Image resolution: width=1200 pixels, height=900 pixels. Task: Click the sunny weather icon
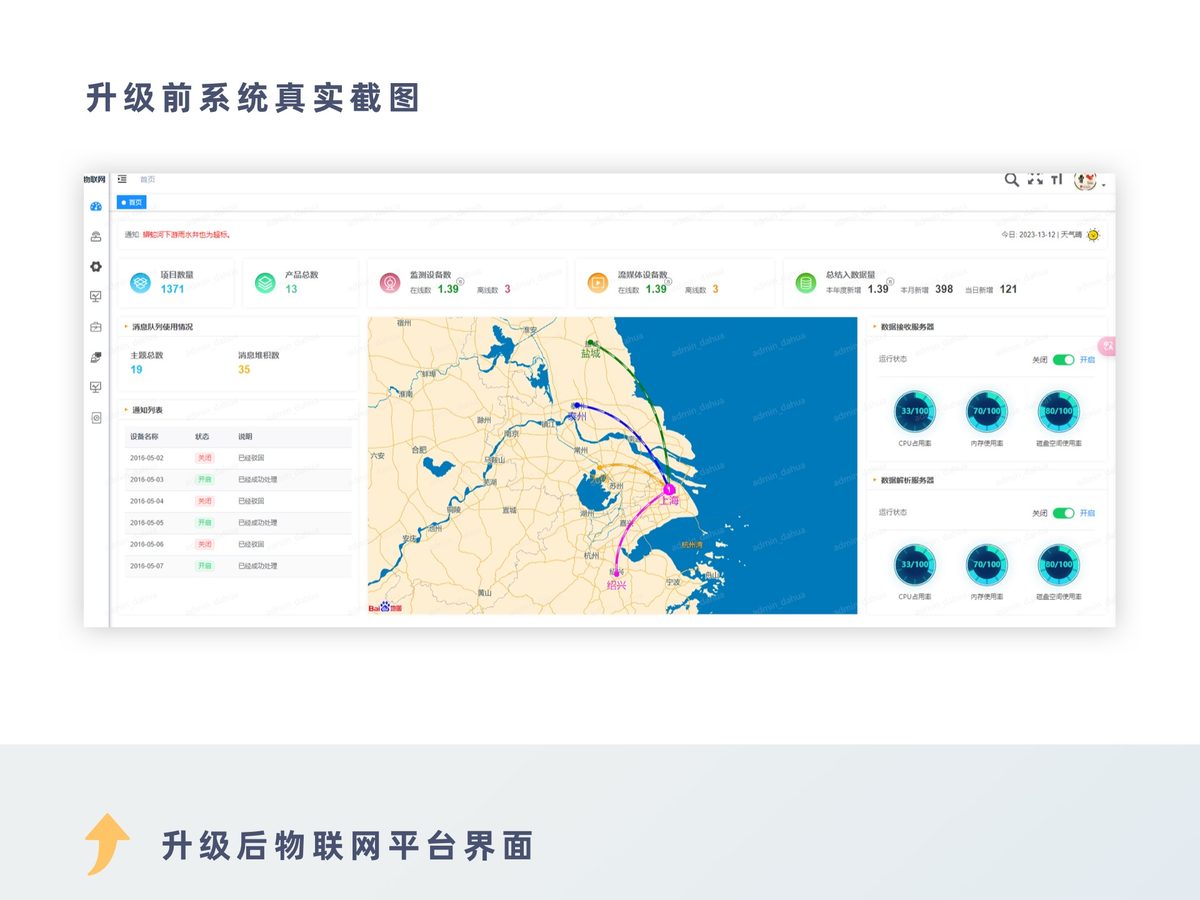(1093, 235)
